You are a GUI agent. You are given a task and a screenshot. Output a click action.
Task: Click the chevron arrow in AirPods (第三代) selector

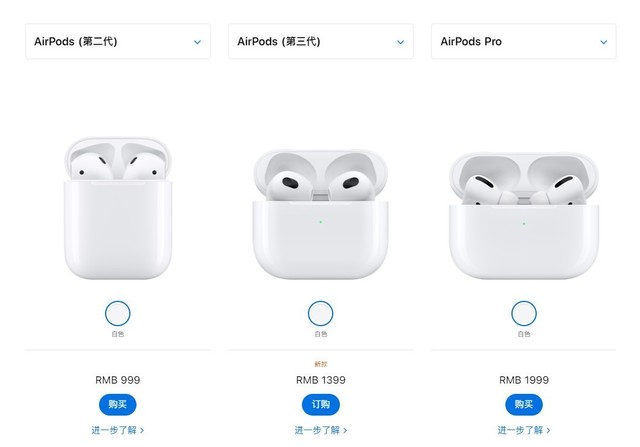pos(401,42)
